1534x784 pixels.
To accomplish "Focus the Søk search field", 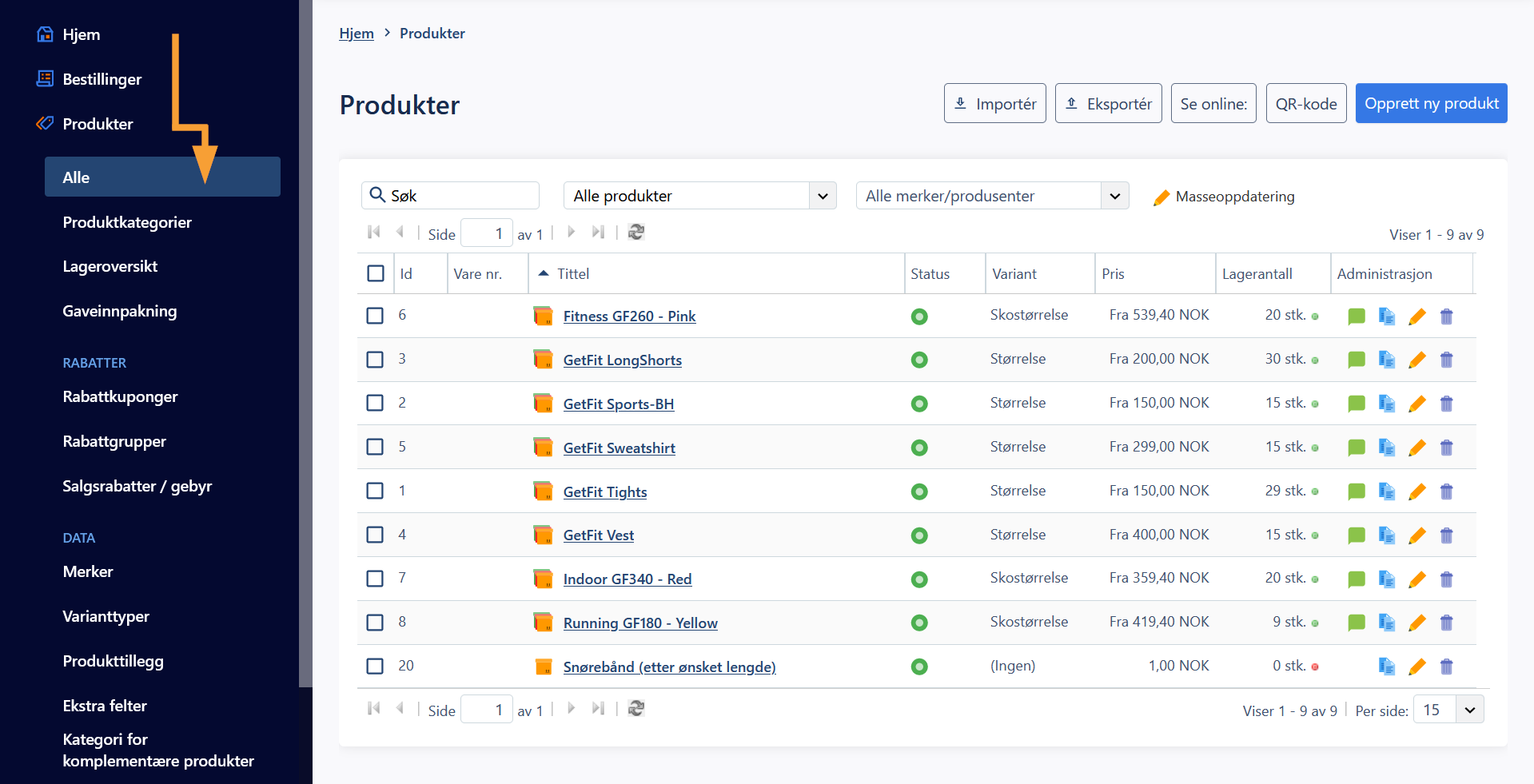I will [450, 196].
